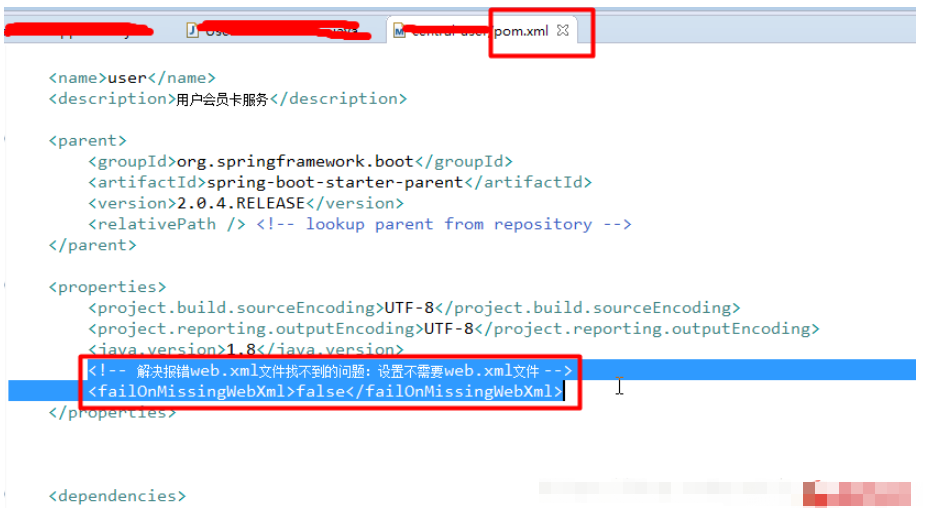Click the opening <dependencies> tag

117,496
